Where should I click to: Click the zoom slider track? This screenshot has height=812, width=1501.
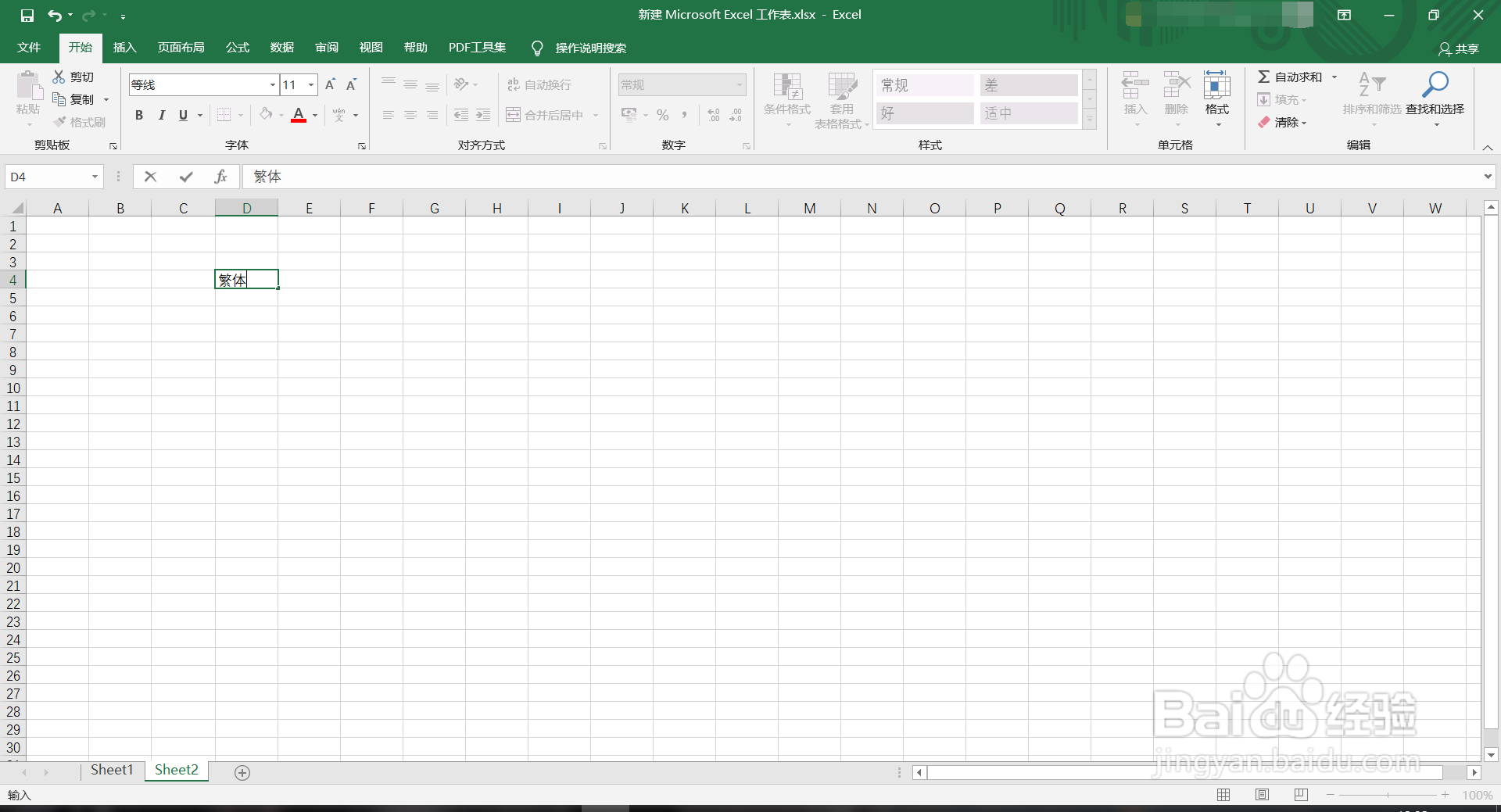coord(1388,794)
